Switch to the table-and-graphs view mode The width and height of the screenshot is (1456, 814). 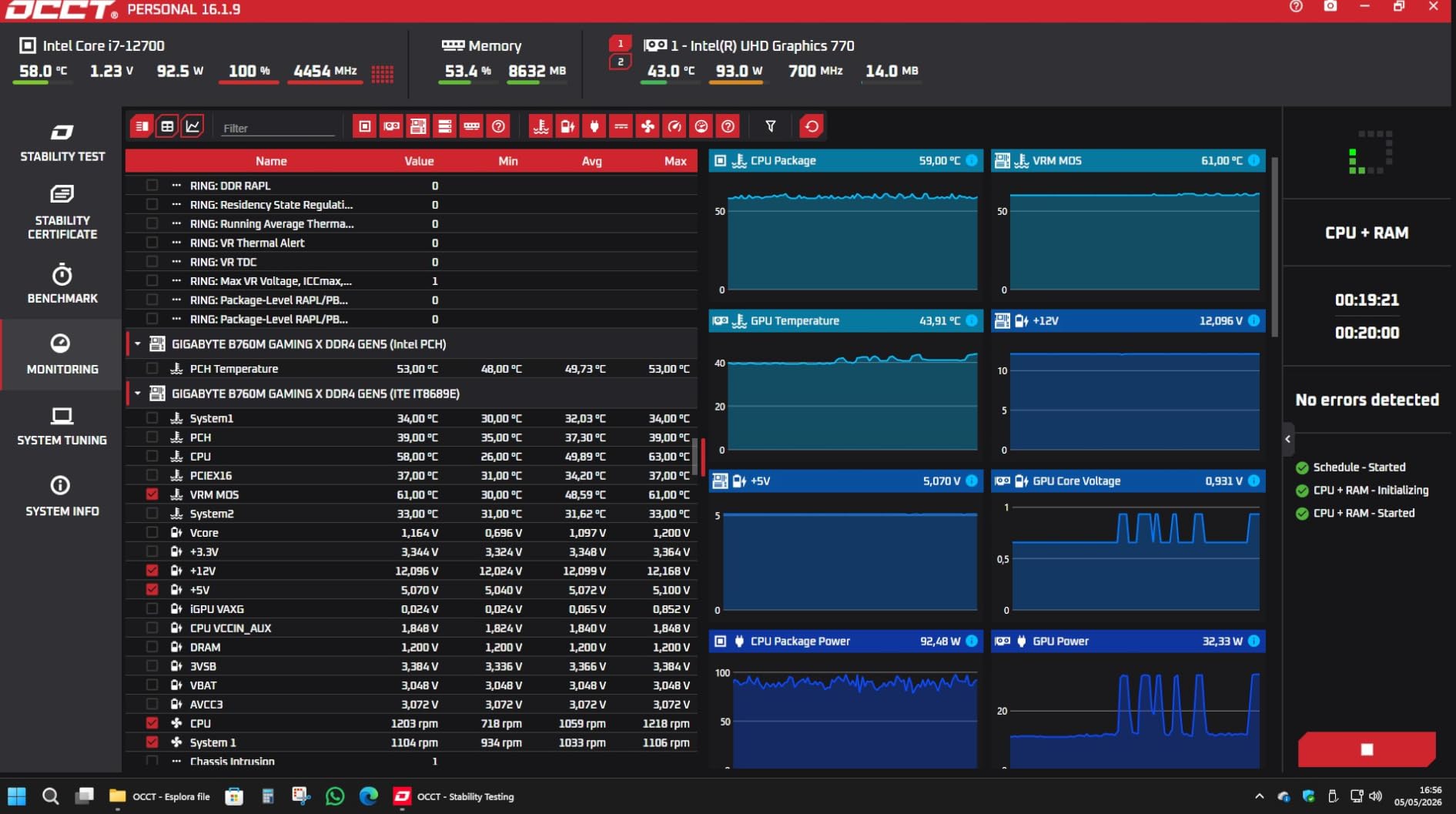tap(142, 126)
